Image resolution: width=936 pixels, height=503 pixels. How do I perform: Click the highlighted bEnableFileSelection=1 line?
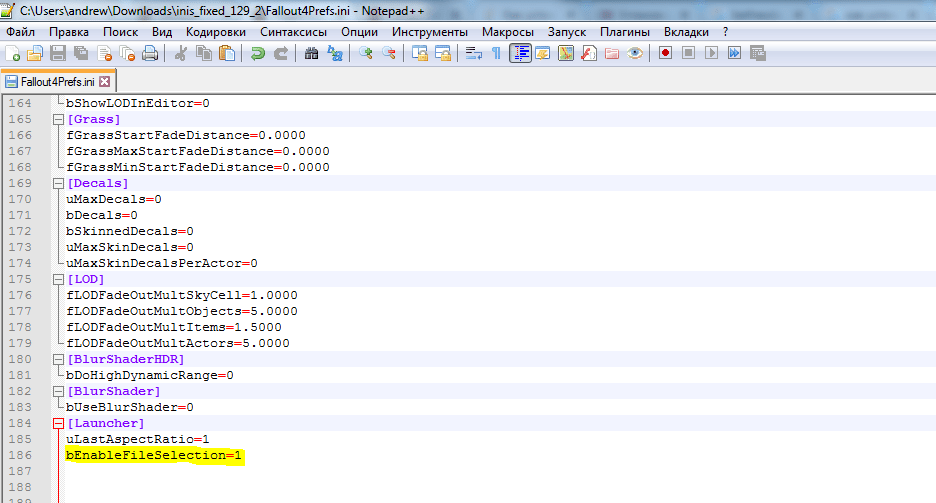pyautogui.click(x=154, y=455)
